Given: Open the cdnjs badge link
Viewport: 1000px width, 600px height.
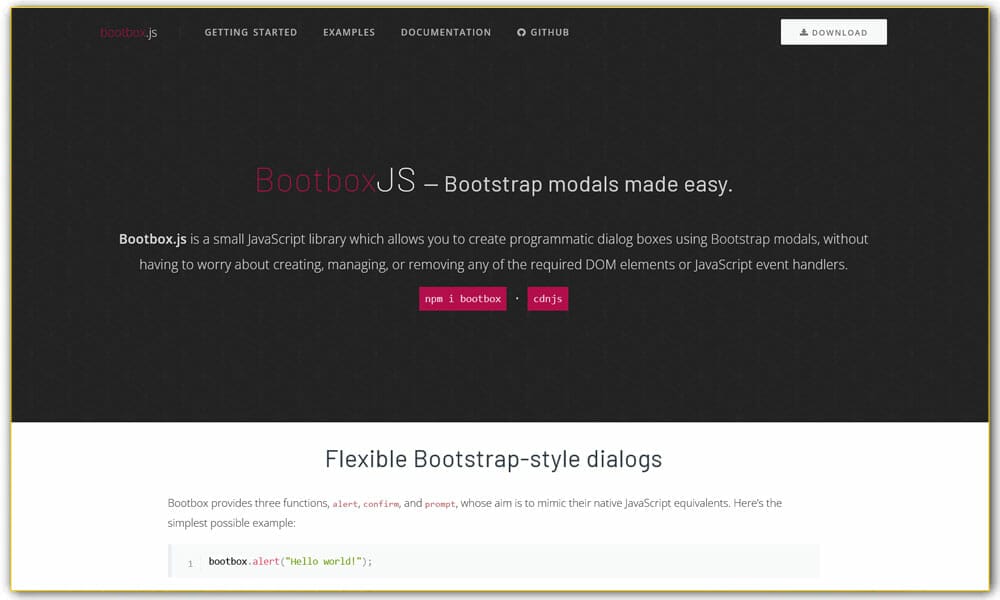Looking at the screenshot, I should click(x=547, y=298).
